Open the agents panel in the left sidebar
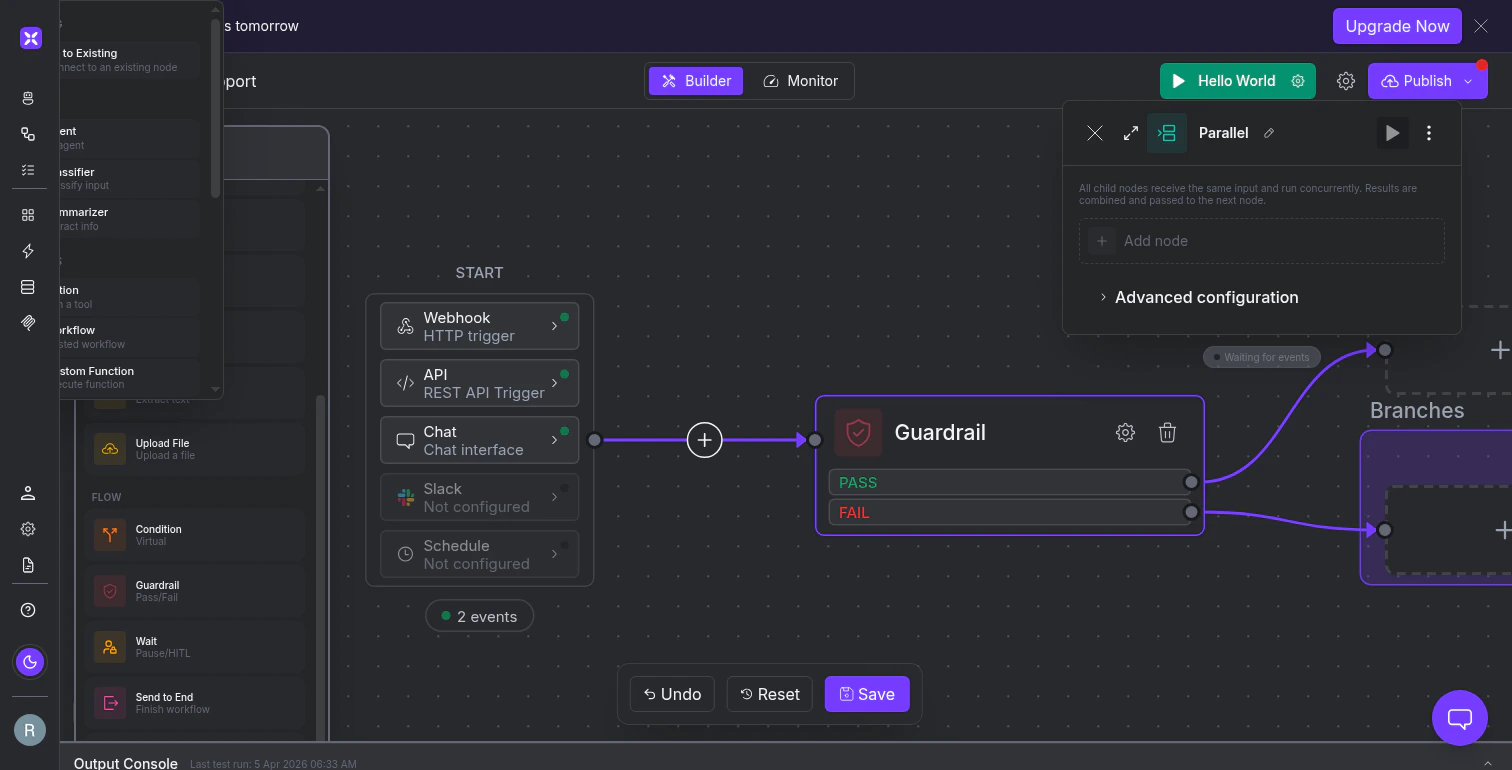 28,98
